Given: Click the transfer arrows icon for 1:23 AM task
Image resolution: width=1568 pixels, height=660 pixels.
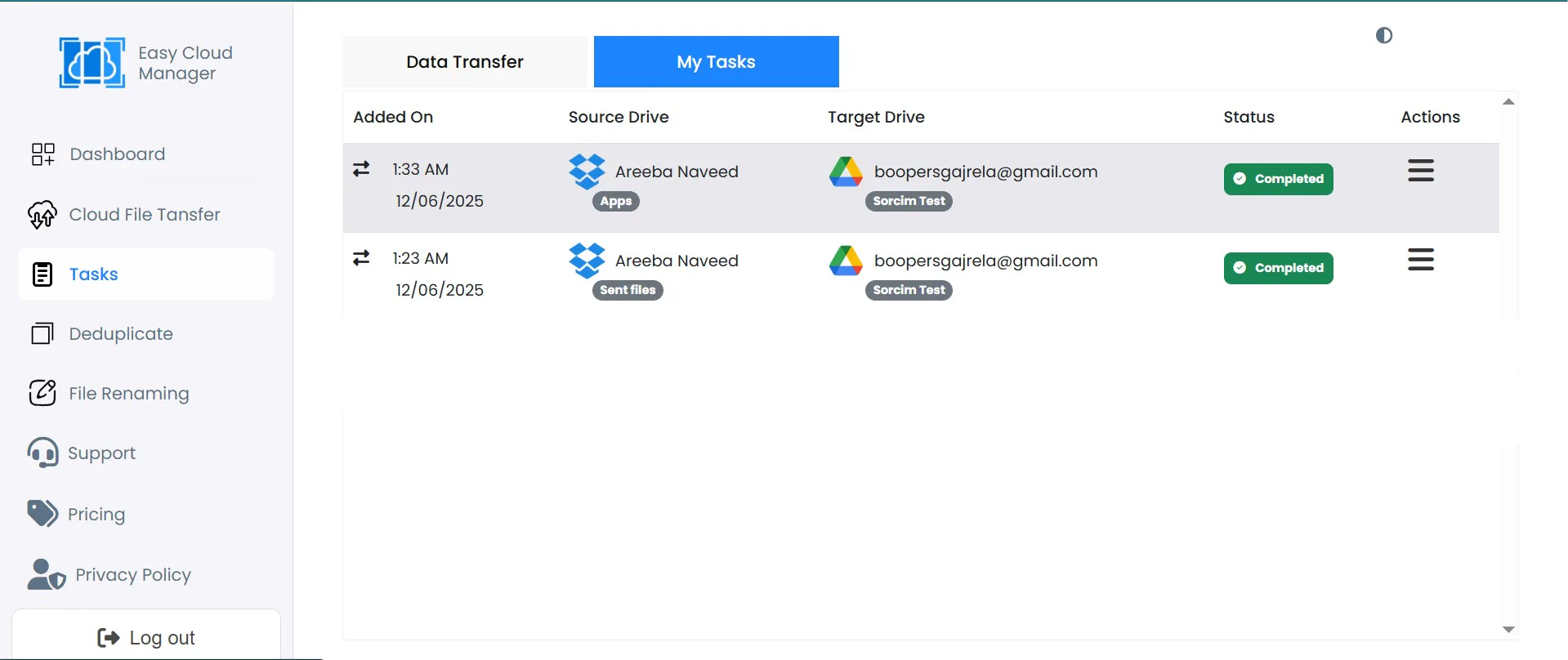Looking at the screenshot, I should (x=361, y=258).
